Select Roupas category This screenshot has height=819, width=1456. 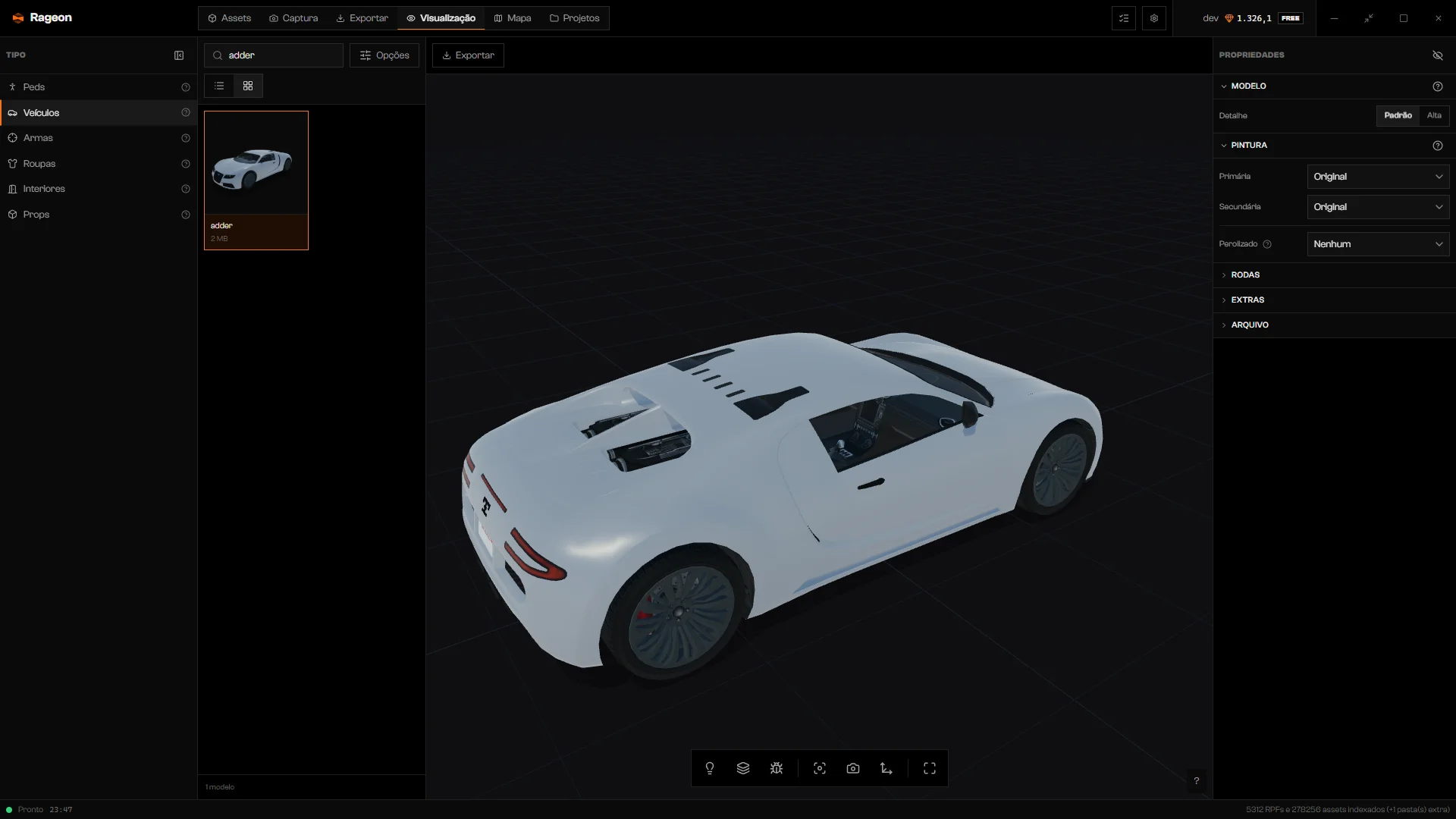(x=99, y=164)
